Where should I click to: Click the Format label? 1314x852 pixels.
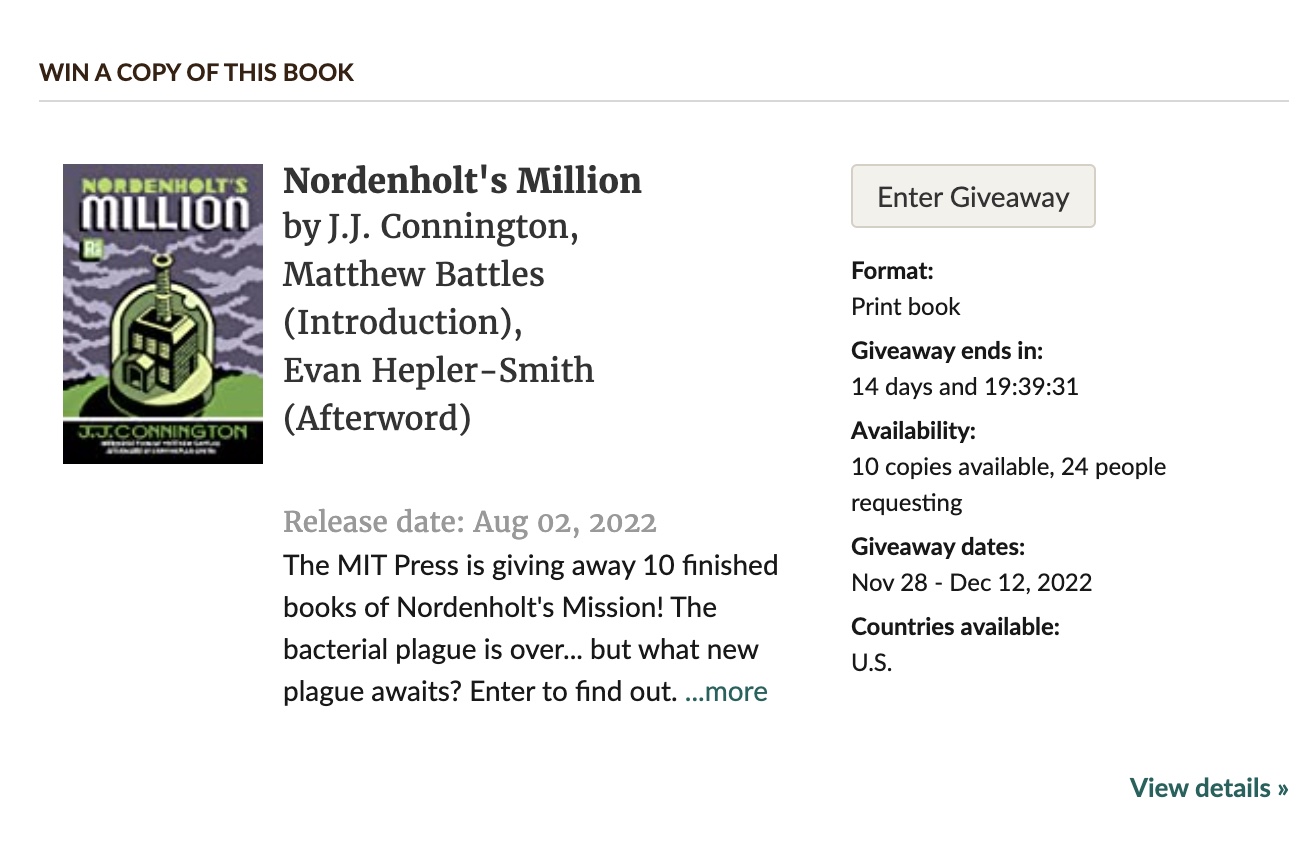(892, 271)
